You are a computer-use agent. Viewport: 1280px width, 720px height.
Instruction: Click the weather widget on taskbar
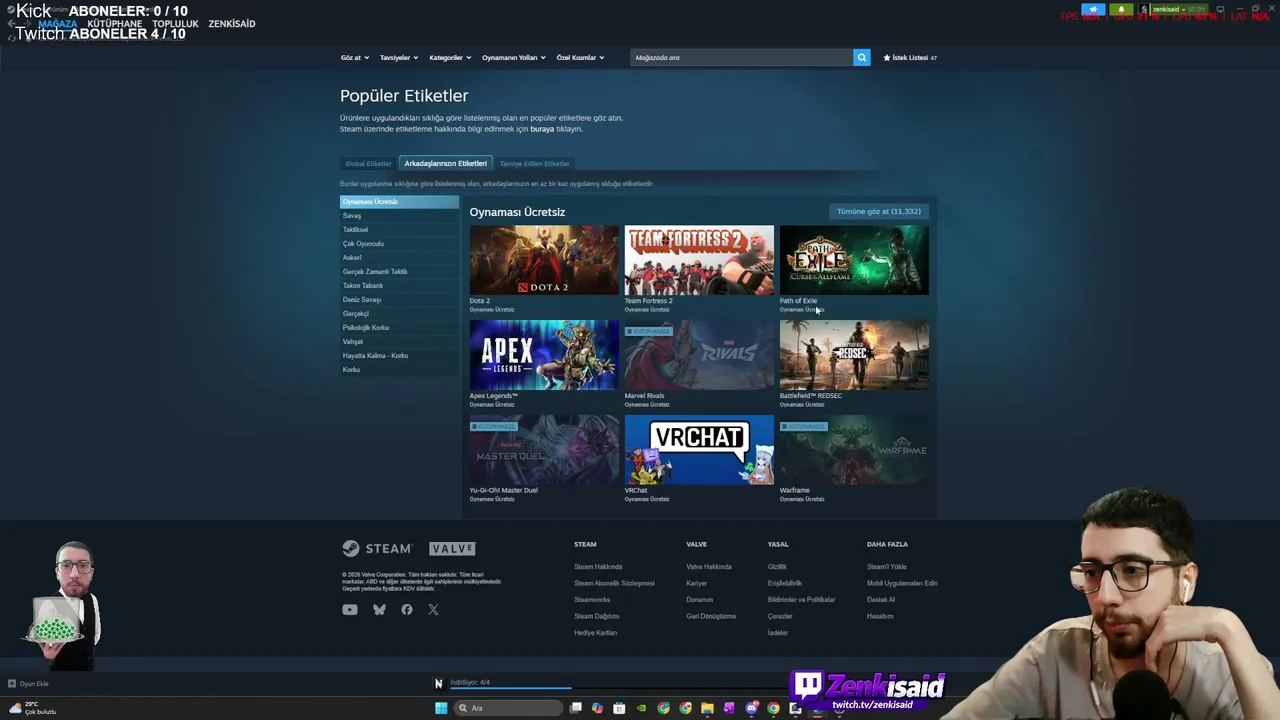[x=32, y=708]
